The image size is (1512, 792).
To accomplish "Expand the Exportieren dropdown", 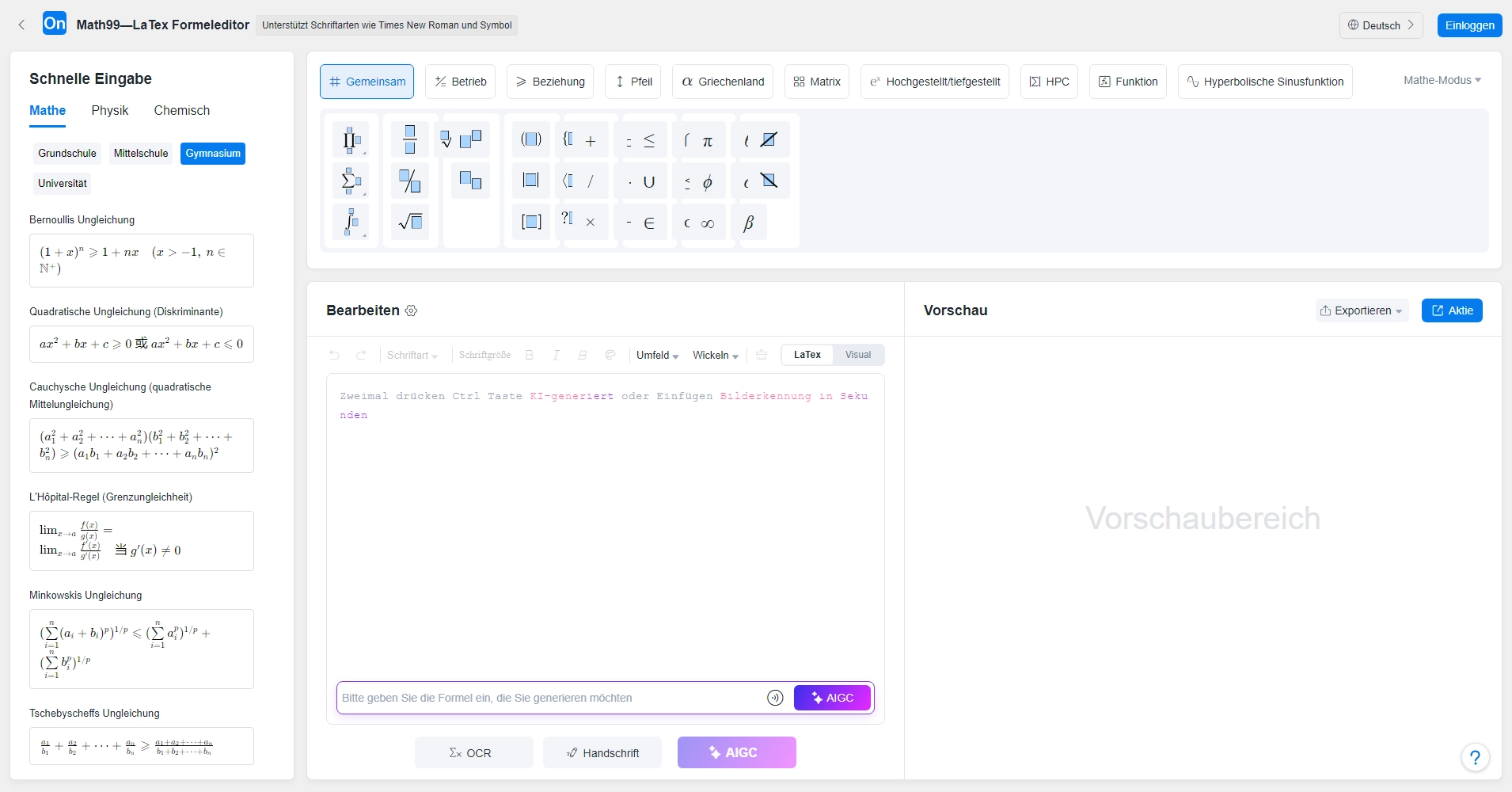I will click(x=1362, y=310).
